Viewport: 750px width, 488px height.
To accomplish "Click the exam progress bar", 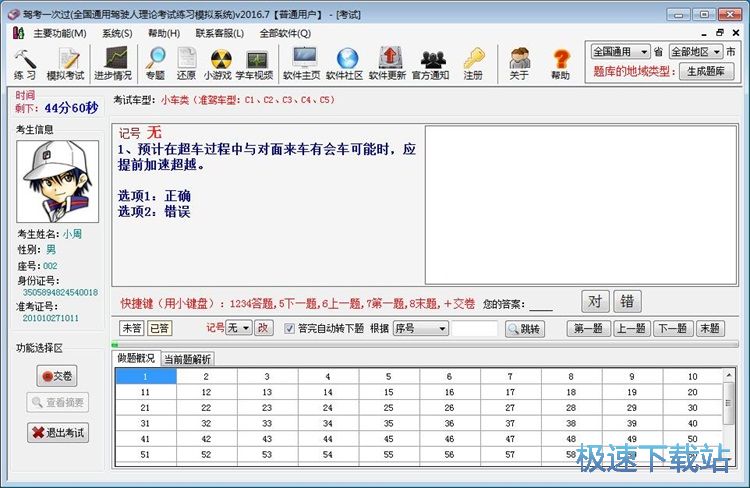I will [425, 344].
